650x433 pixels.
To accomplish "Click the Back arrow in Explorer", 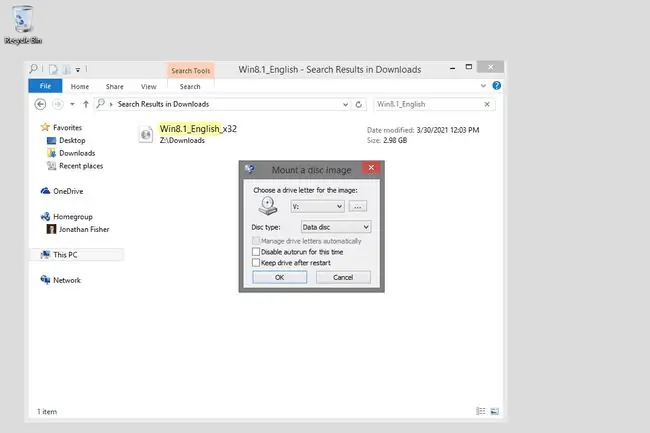I will pyautogui.click(x=40, y=104).
